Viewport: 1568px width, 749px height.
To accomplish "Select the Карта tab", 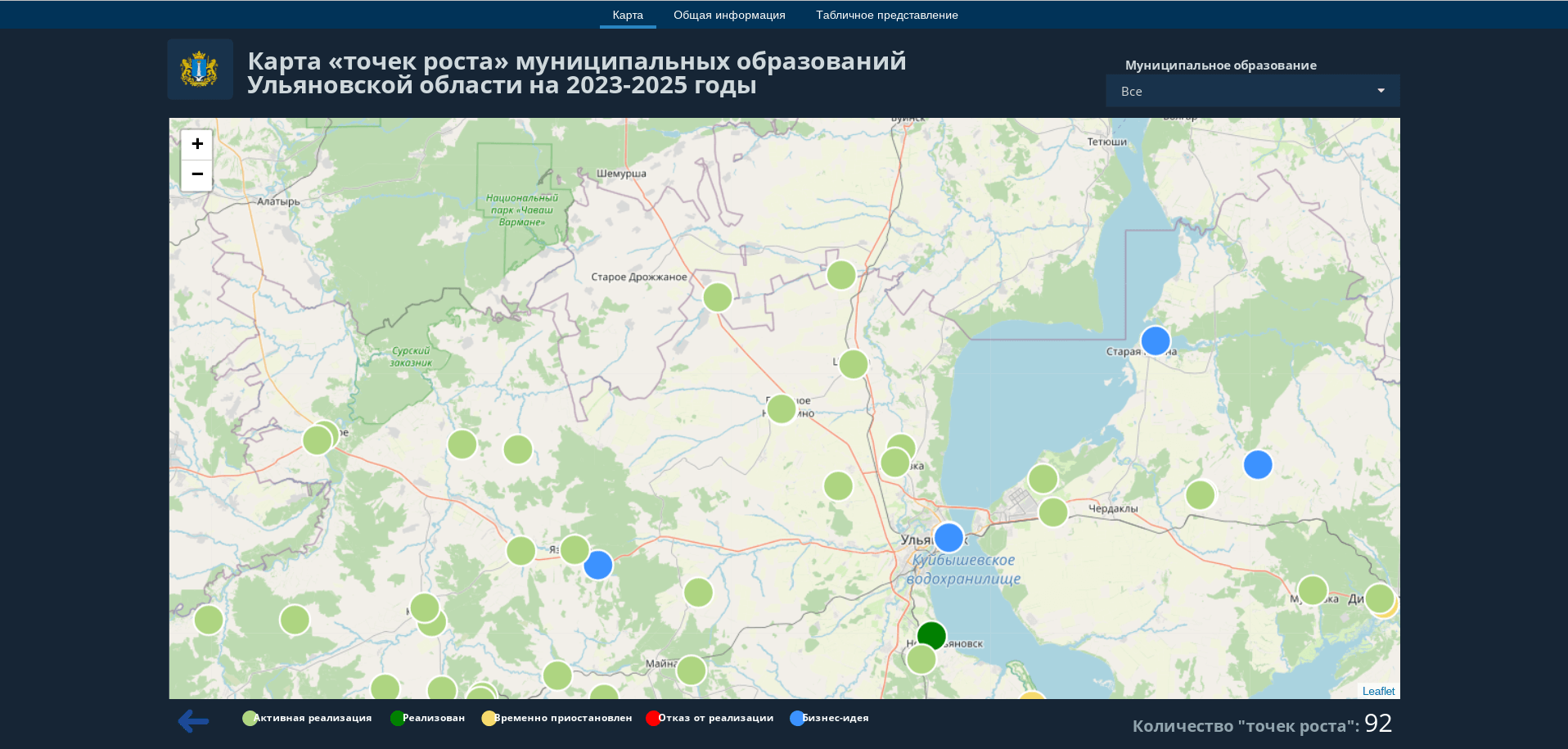I will [628, 15].
